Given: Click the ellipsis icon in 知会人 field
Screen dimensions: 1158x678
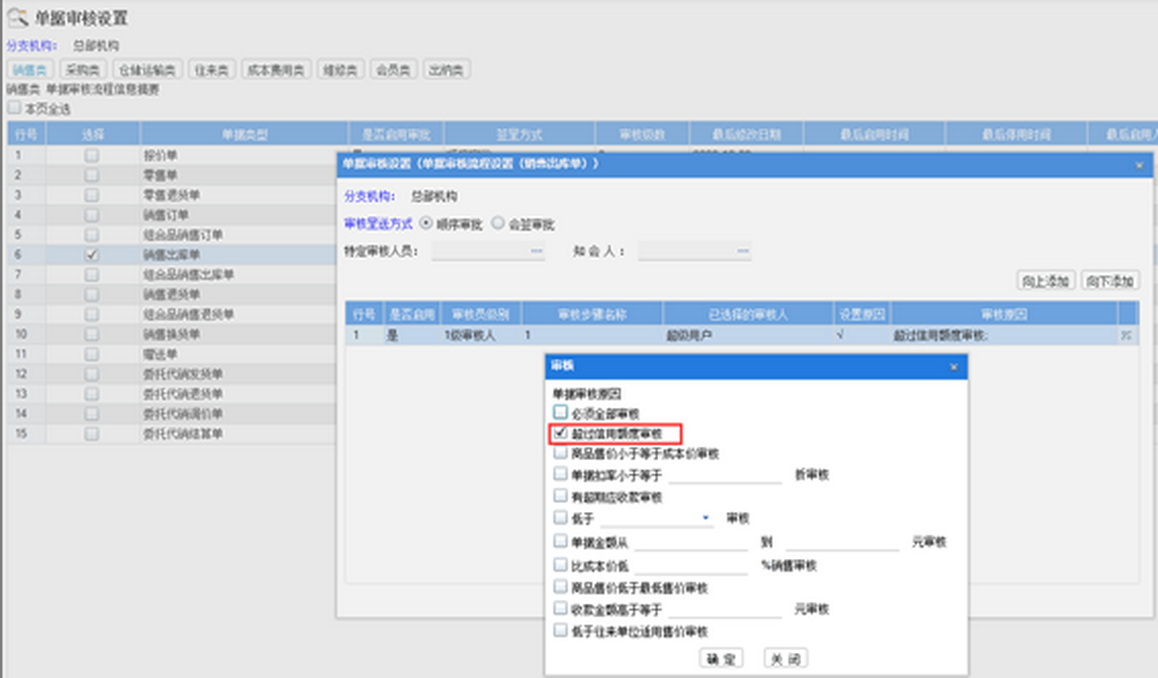Looking at the screenshot, I should tap(742, 252).
